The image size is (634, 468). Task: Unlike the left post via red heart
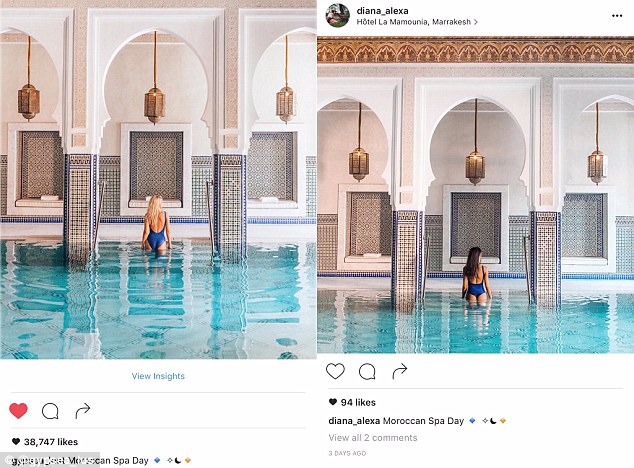18,411
